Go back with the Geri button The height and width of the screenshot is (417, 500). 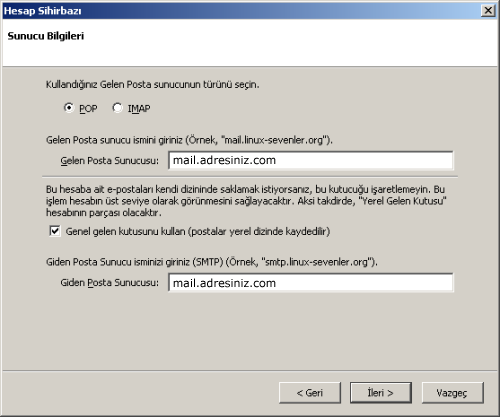[x=310, y=393]
